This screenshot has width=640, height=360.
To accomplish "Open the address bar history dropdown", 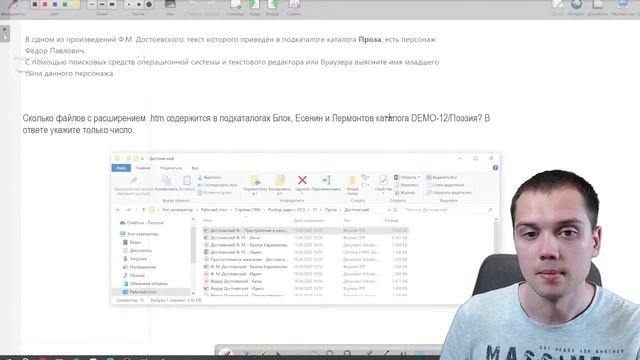I will click(x=389, y=210).
